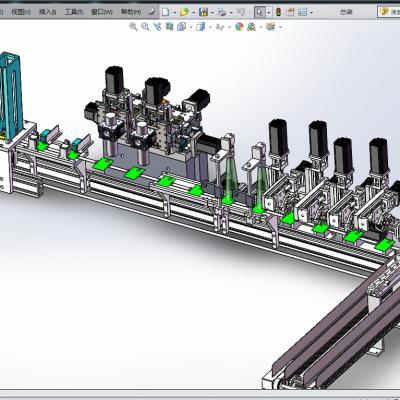
Task: Open the 帮助 (Help) menu
Action: (x=130, y=12)
